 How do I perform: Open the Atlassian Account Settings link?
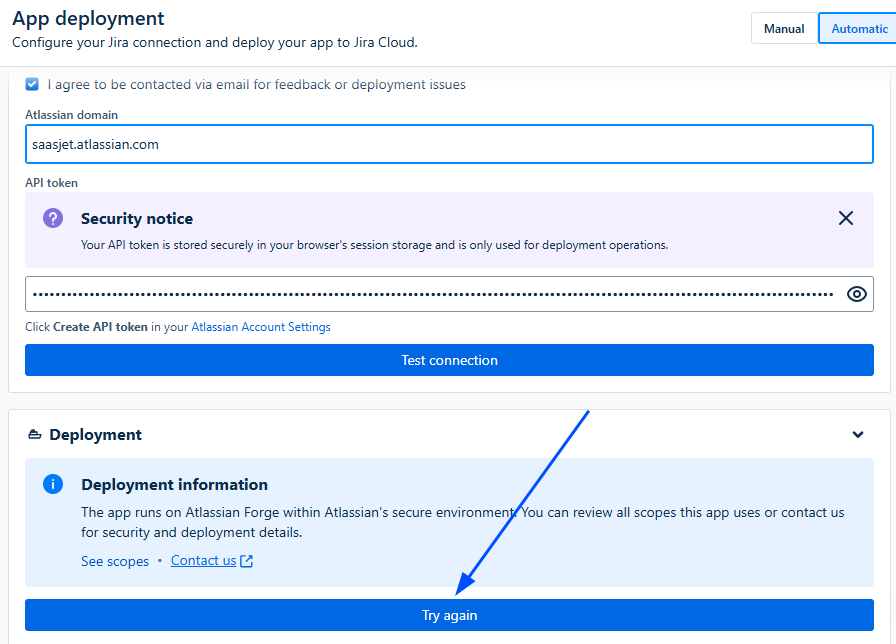pyautogui.click(x=261, y=327)
